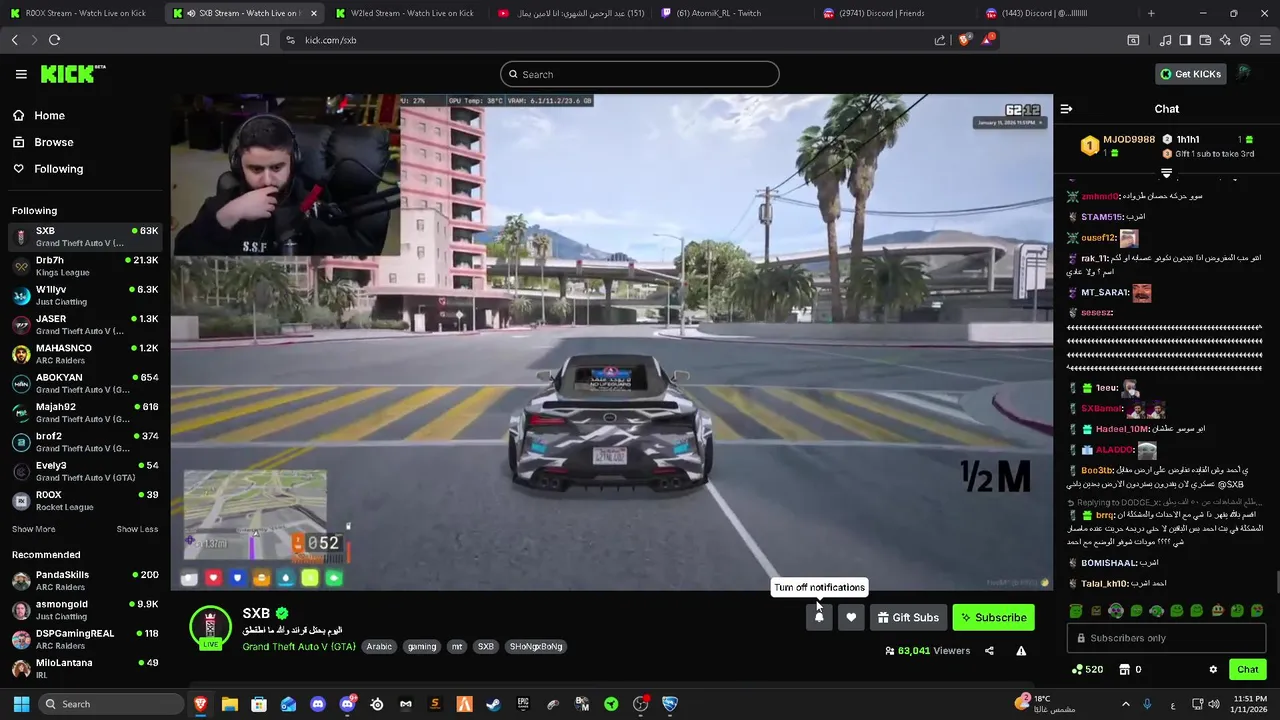Click Show More under Following

pos(34,529)
